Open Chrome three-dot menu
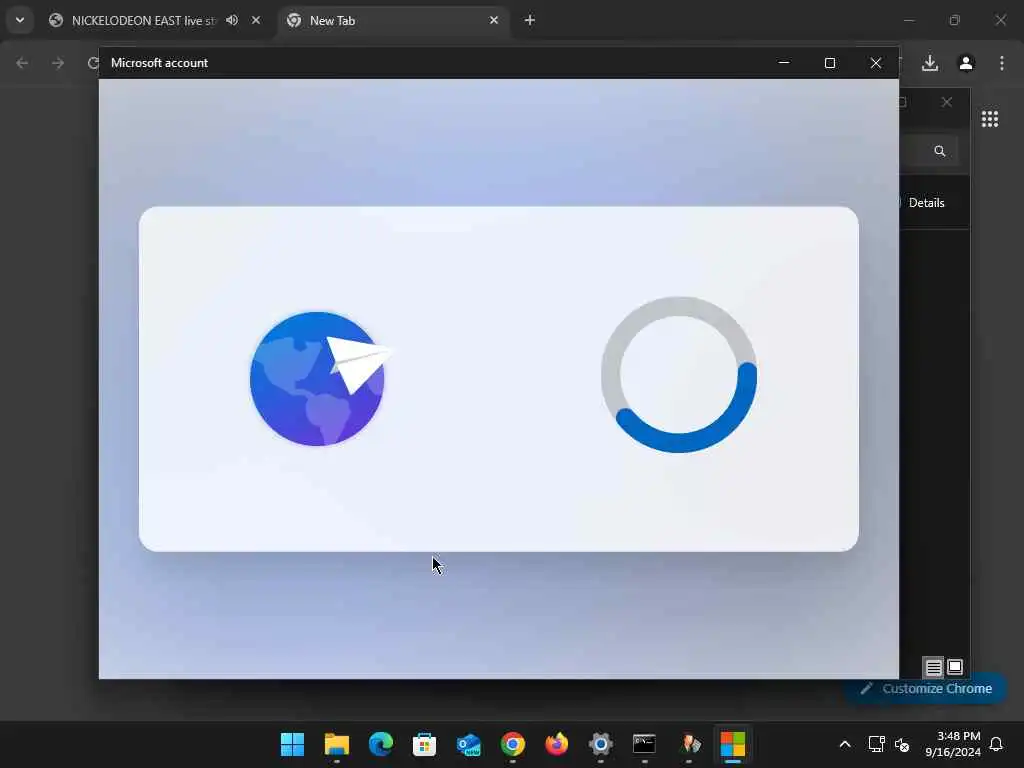This screenshot has height=768, width=1024. [x=1002, y=63]
